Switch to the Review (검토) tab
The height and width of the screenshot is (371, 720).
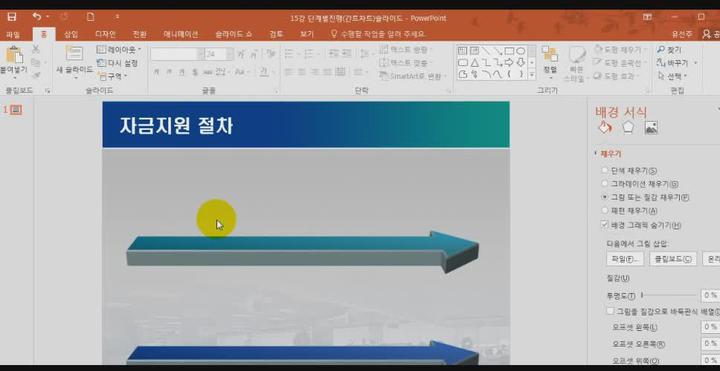[x=276, y=34]
